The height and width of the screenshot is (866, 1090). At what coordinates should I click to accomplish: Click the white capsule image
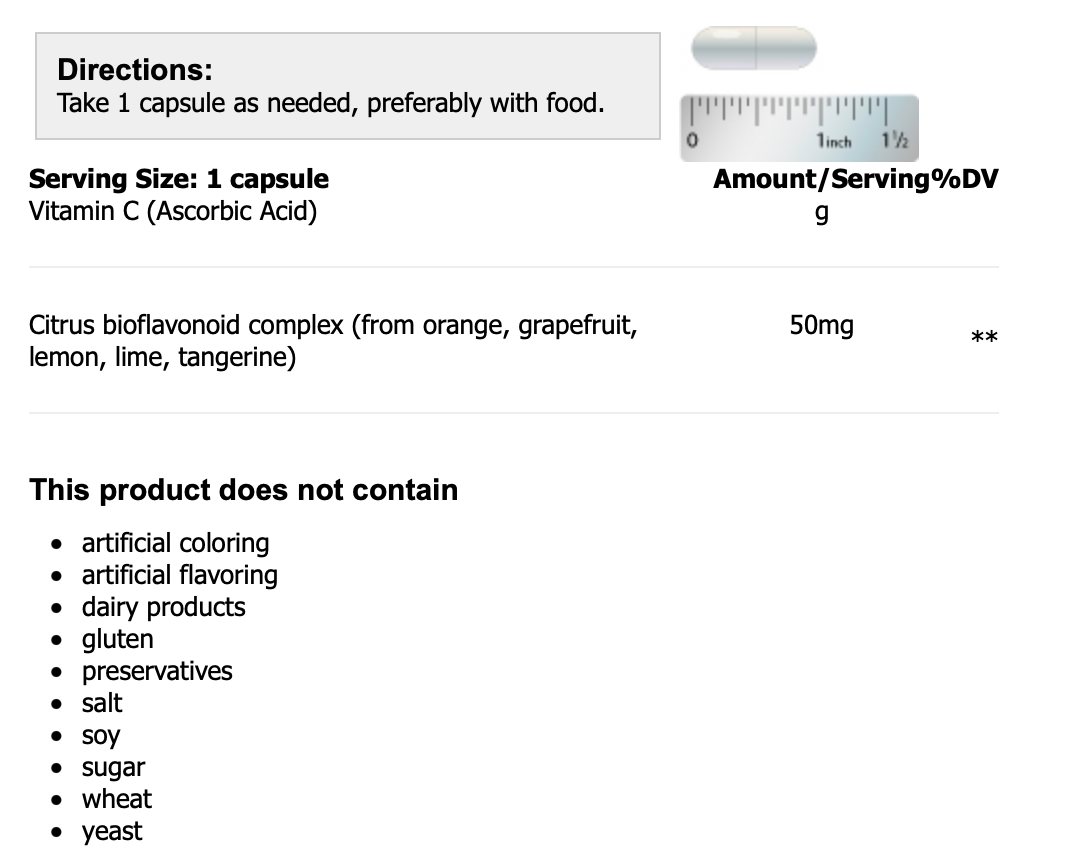[x=755, y=49]
